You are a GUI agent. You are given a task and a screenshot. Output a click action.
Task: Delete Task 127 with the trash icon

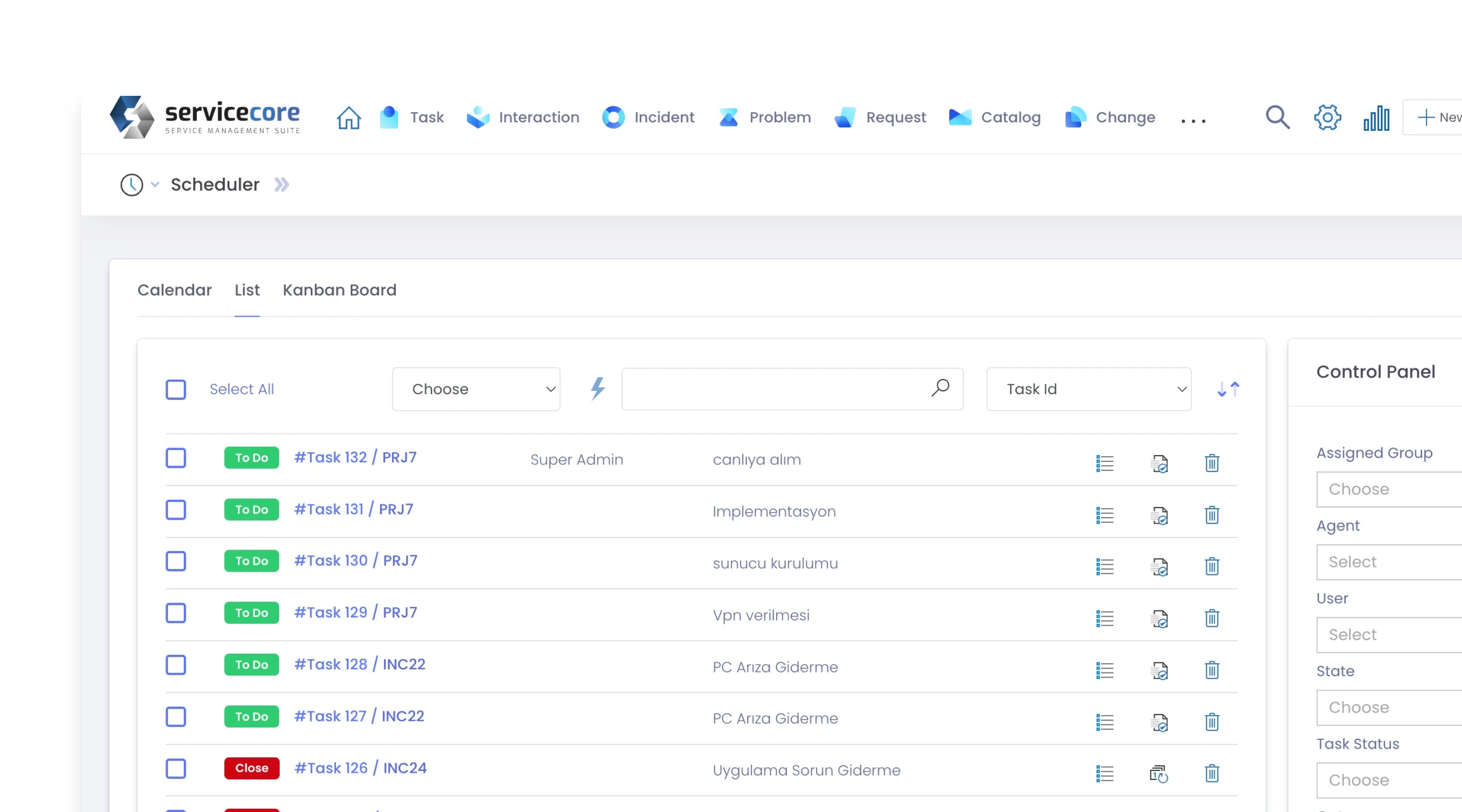pyautogui.click(x=1212, y=722)
